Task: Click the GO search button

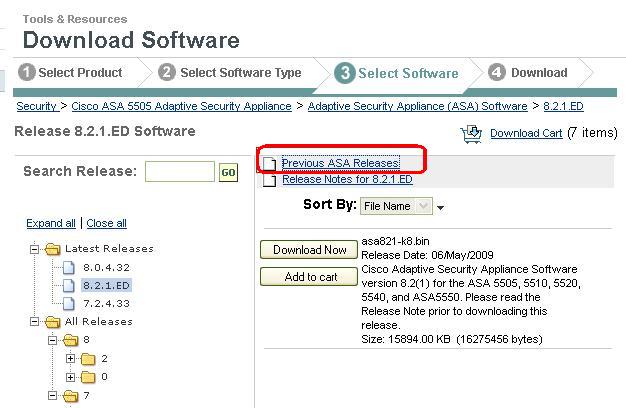Action: coord(228,172)
